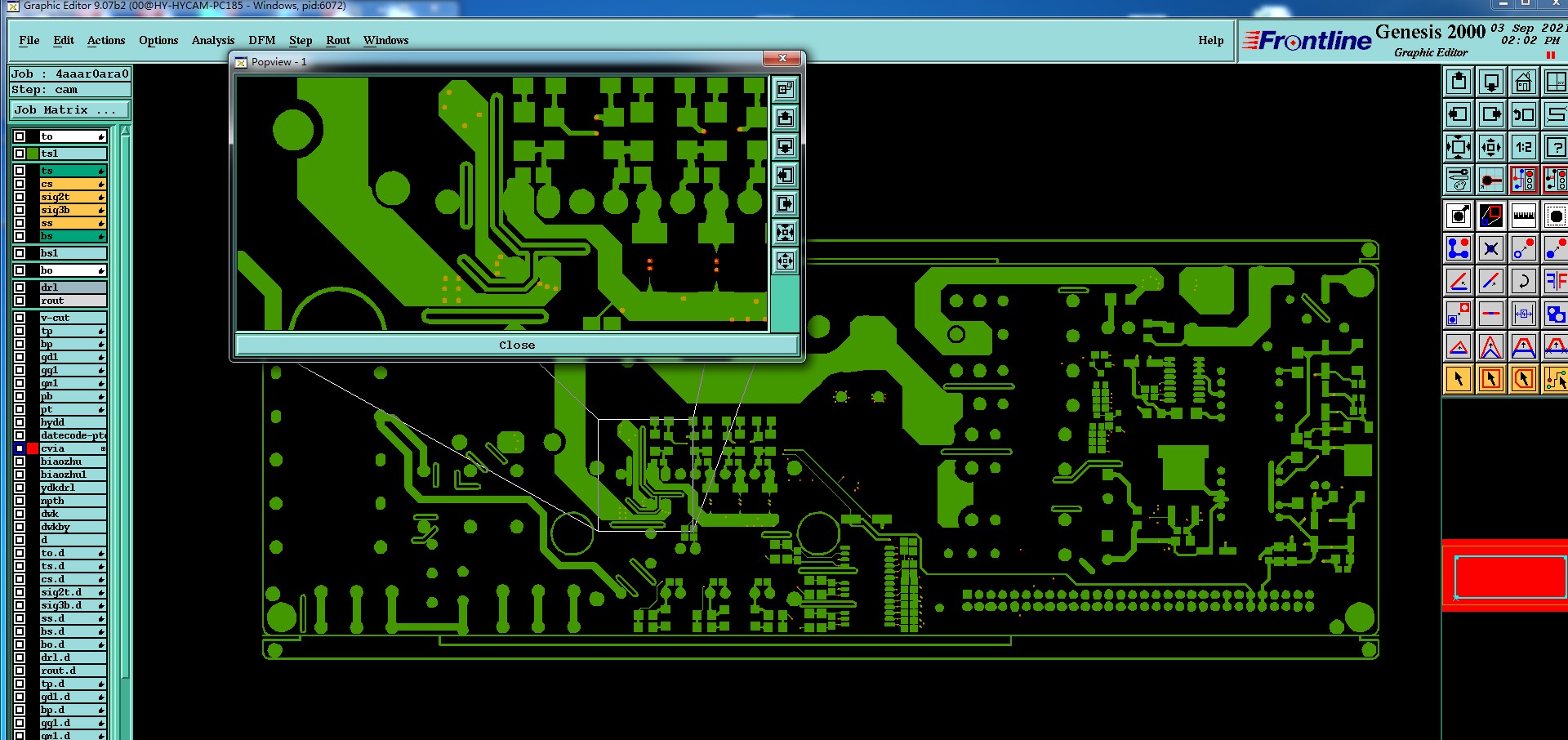The height and width of the screenshot is (740, 1568).
Task: Click the Home view house icon
Action: click(1523, 82)
